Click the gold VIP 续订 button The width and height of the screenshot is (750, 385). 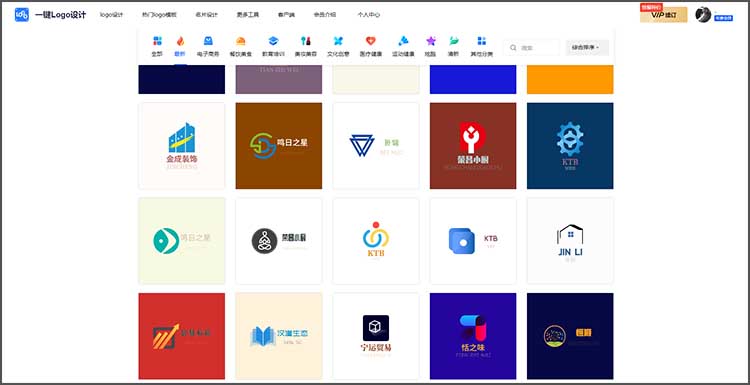pyautogui.click(x=663, y=15)
